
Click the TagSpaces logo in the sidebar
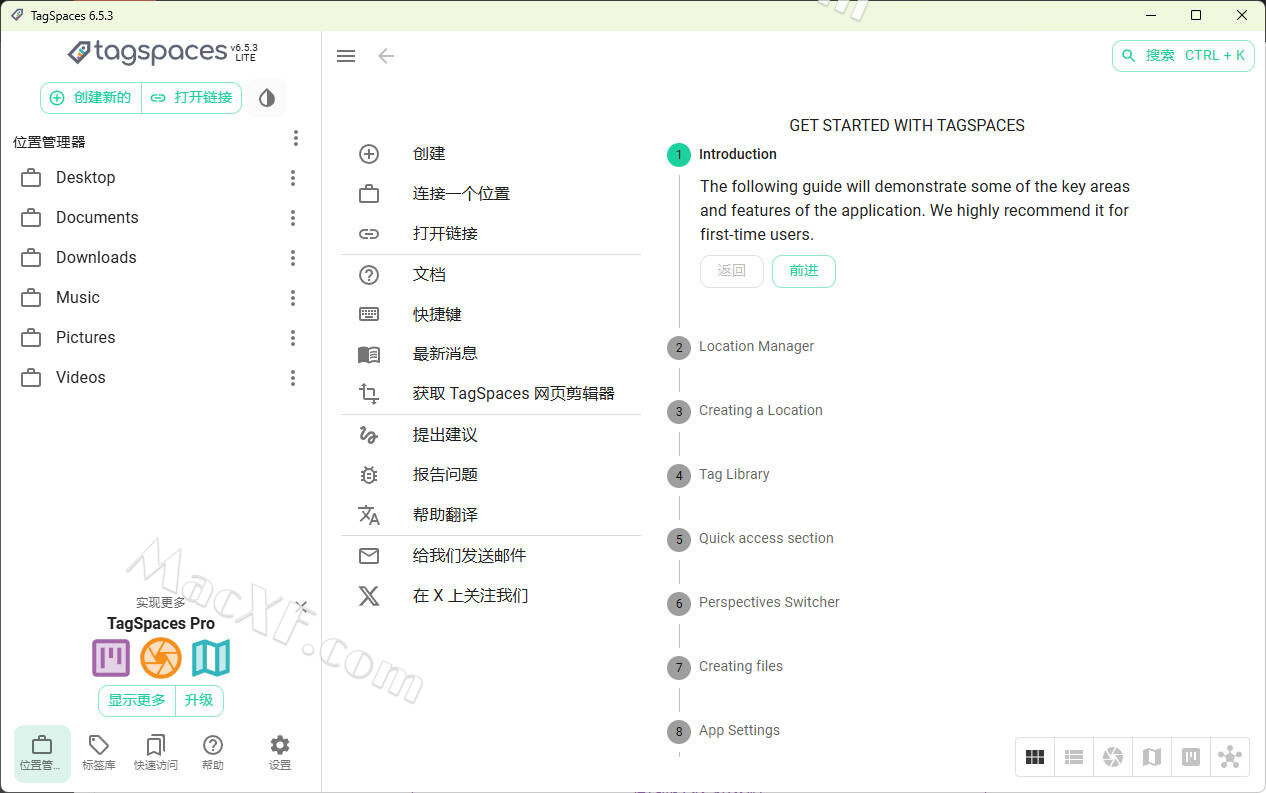(x=147, y=52)
